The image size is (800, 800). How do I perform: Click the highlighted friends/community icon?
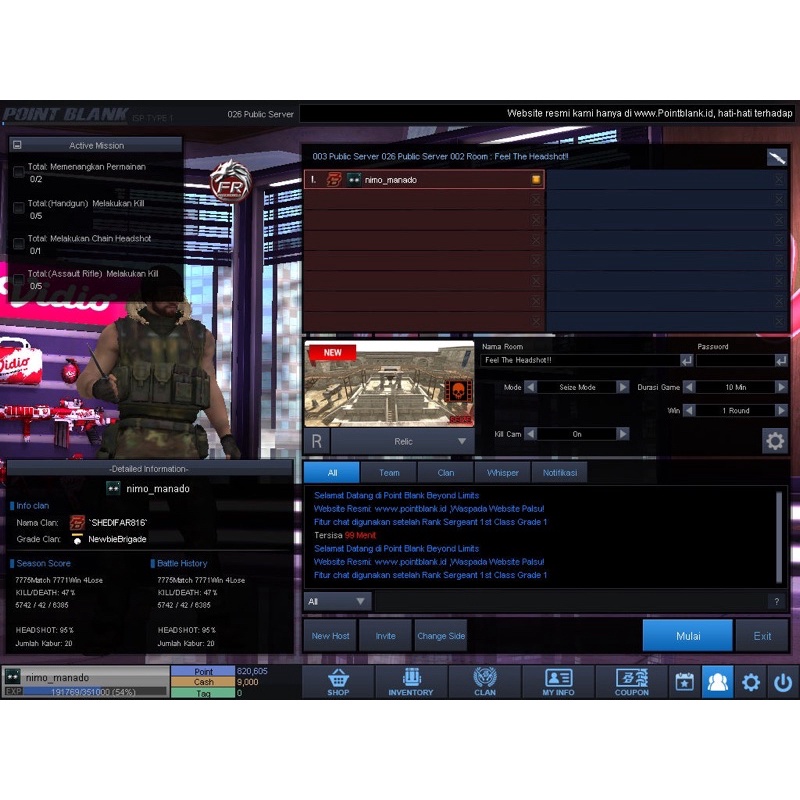[x=718, y=681]
